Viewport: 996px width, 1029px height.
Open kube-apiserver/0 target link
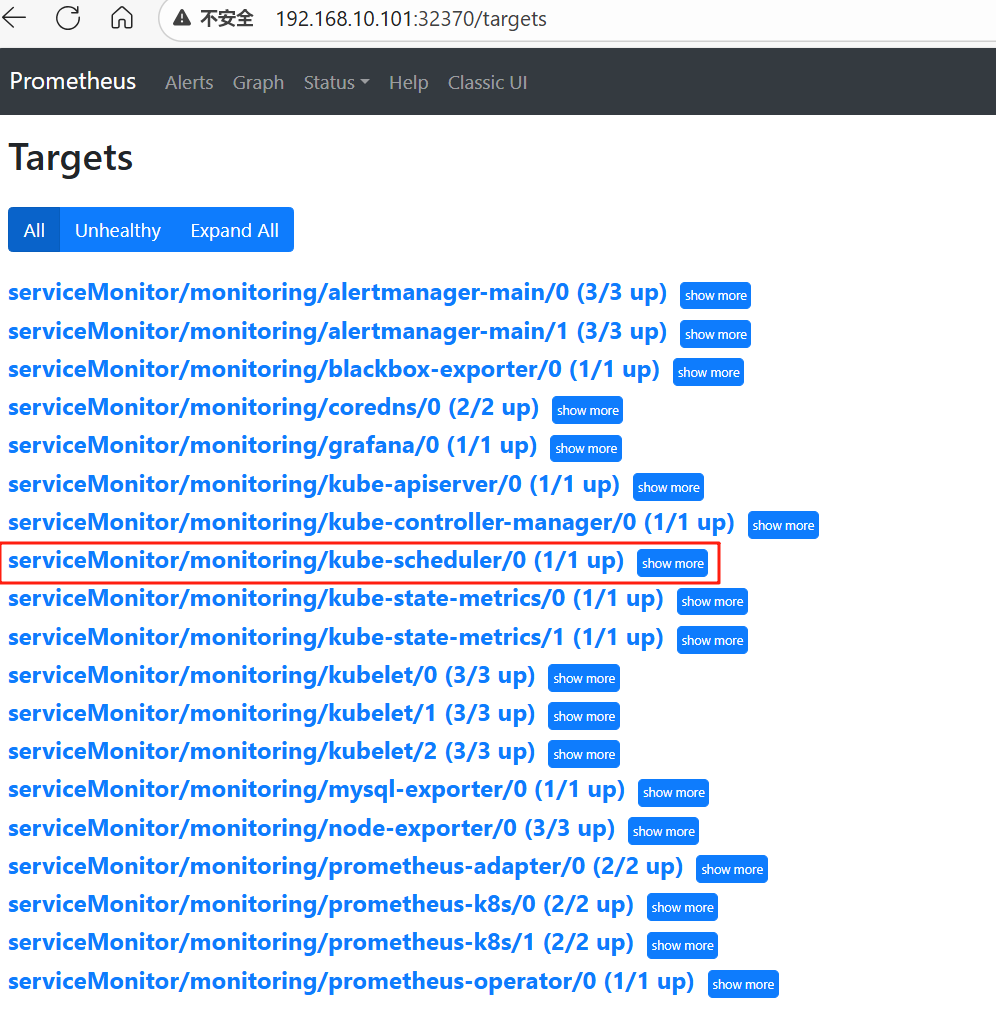pos(314,484)
